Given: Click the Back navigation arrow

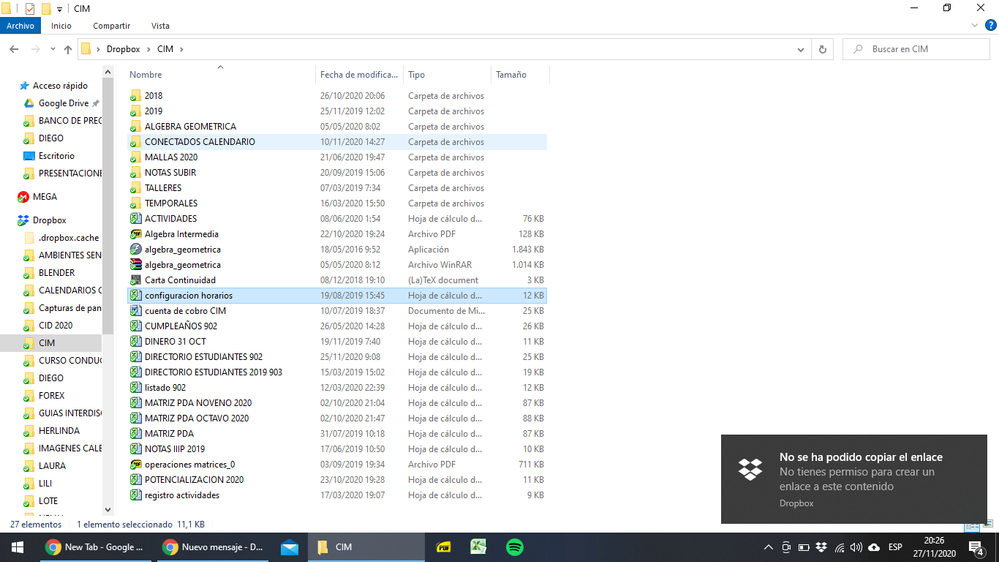Looking at the screenshot, I should [x=14, y=49].
